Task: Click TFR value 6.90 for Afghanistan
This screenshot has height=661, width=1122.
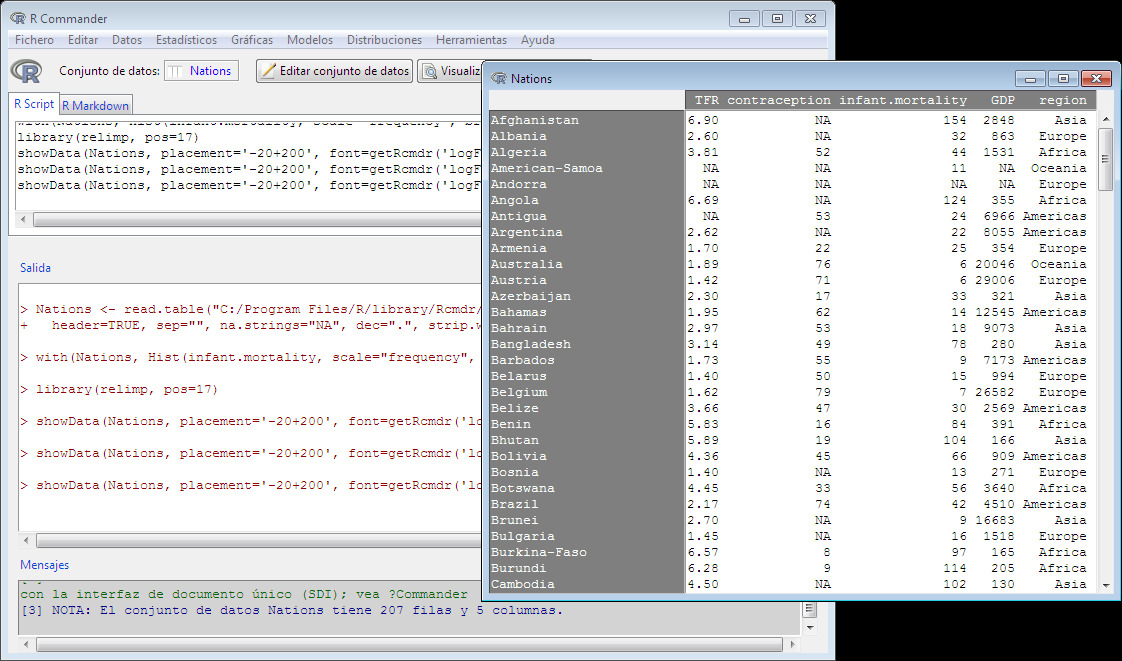Action: click(703, 120)
